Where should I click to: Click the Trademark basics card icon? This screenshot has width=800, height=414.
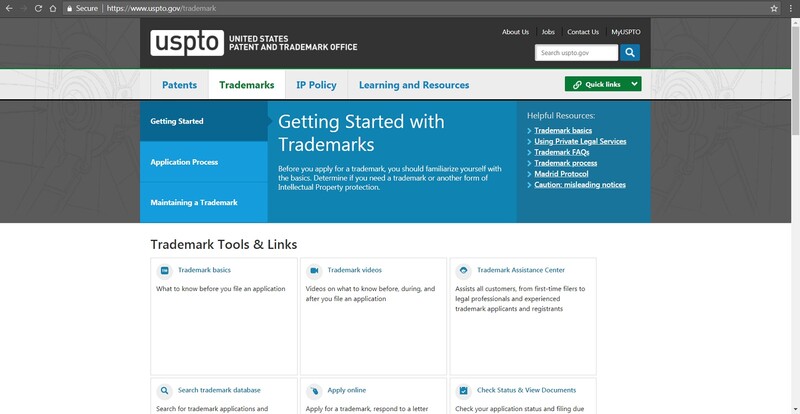tap(164, 271)
